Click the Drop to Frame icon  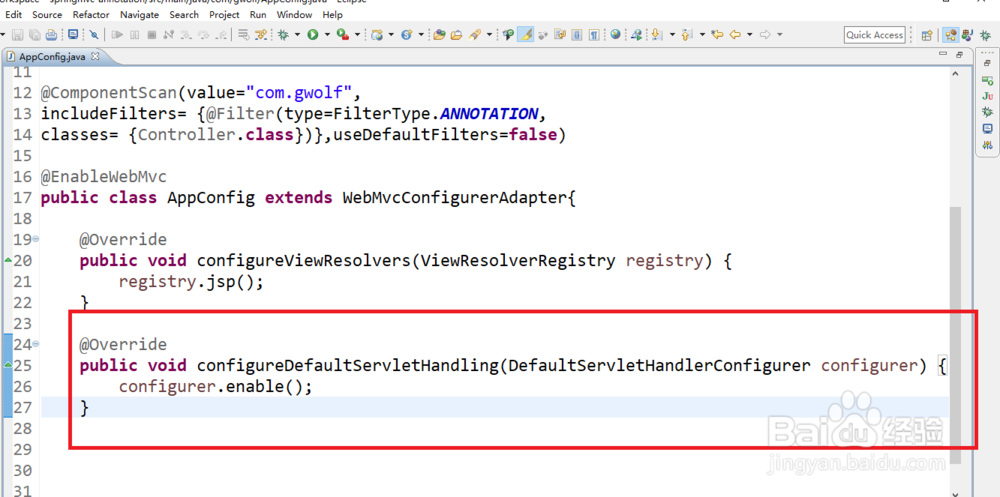point(244,35)
